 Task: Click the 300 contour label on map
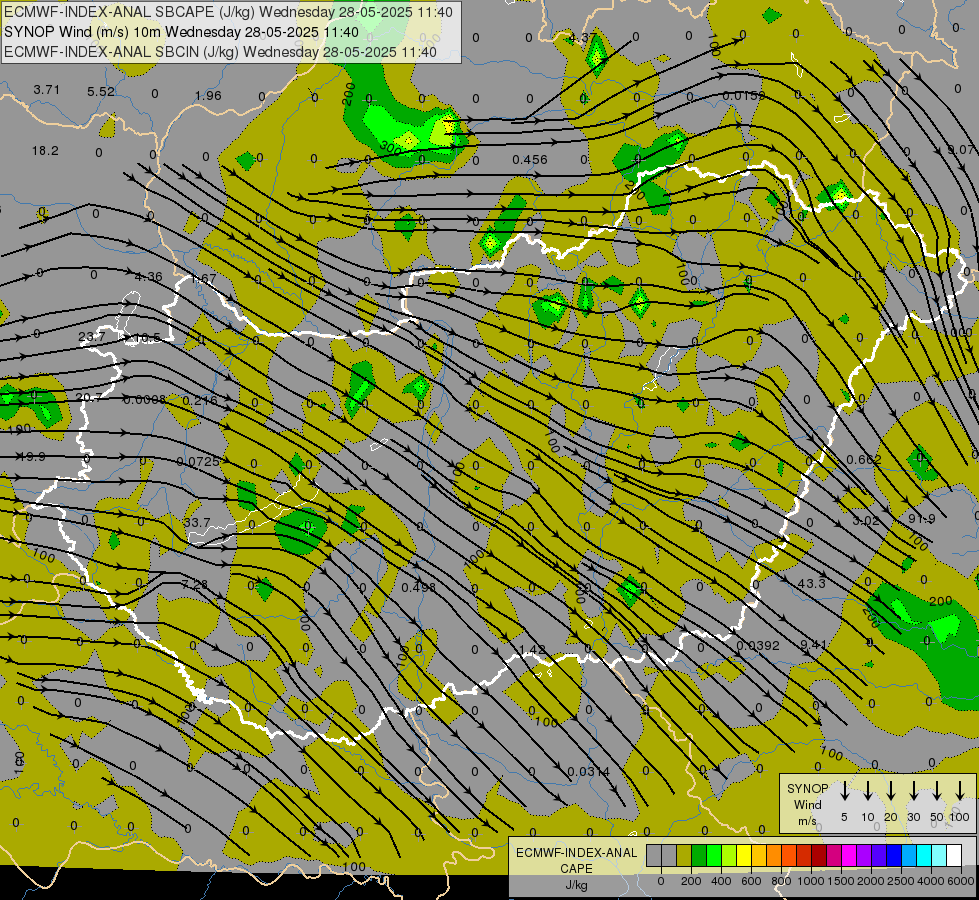(390, 148)
